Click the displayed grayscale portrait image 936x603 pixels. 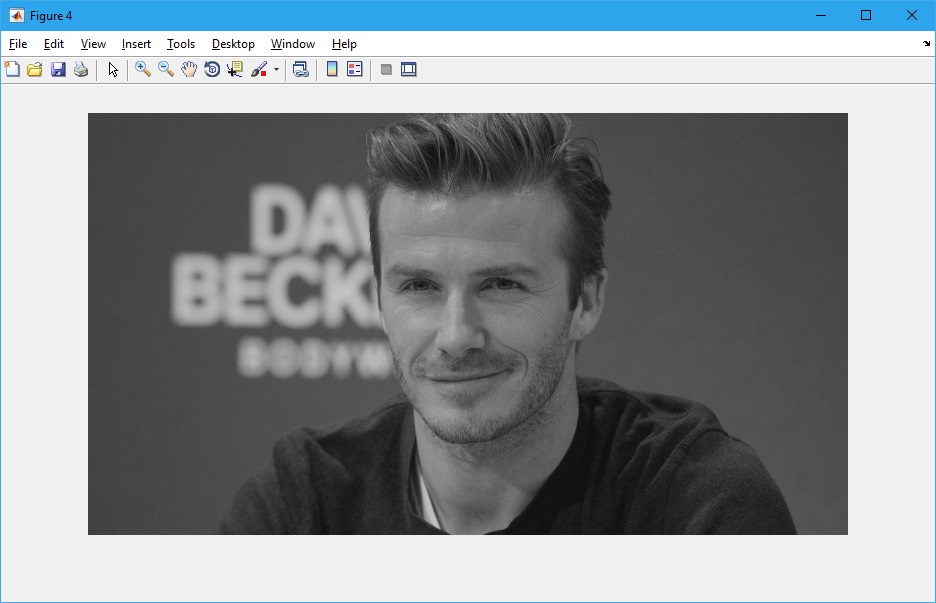pyautogui.click(x=467, y=323)
